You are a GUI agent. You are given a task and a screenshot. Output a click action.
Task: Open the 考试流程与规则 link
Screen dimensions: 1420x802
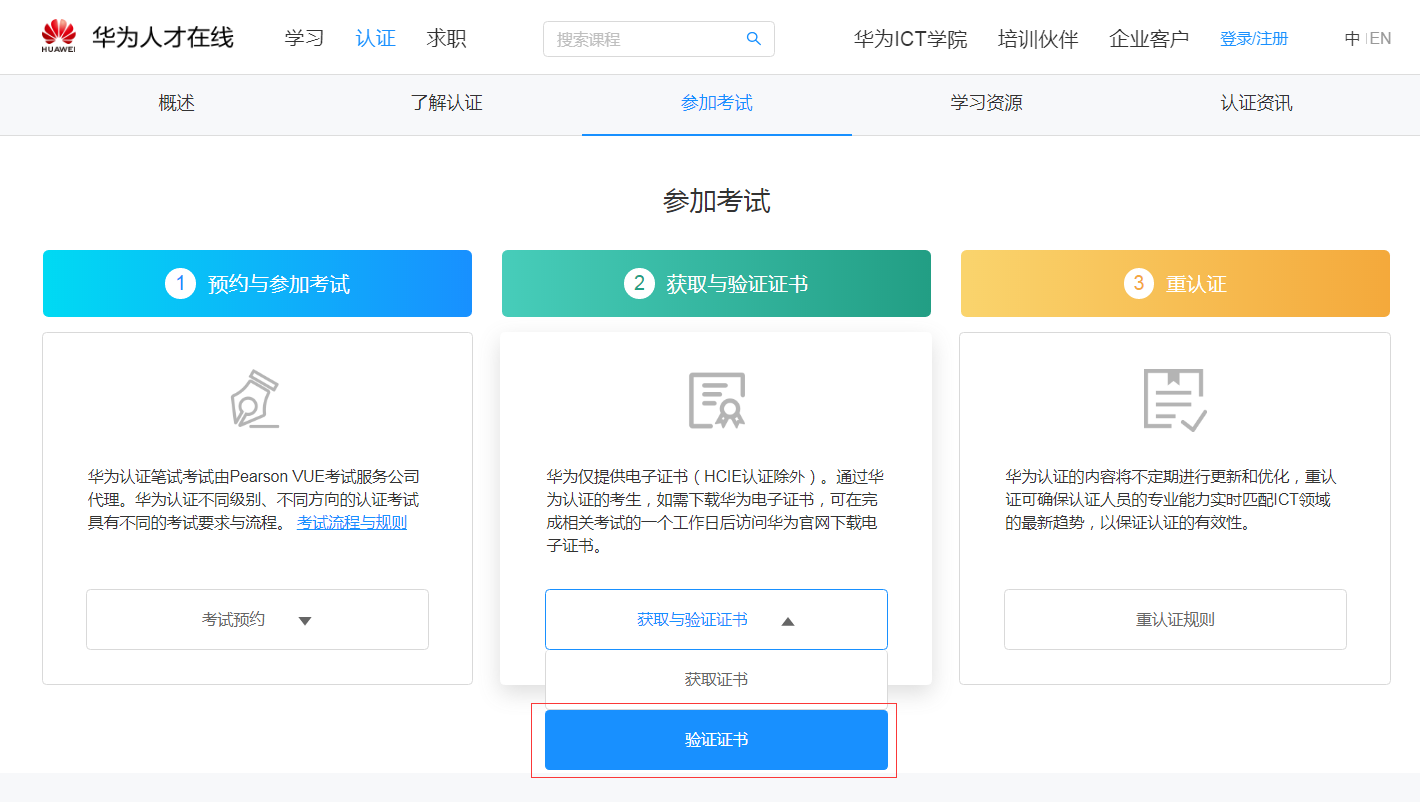[352, 522]
